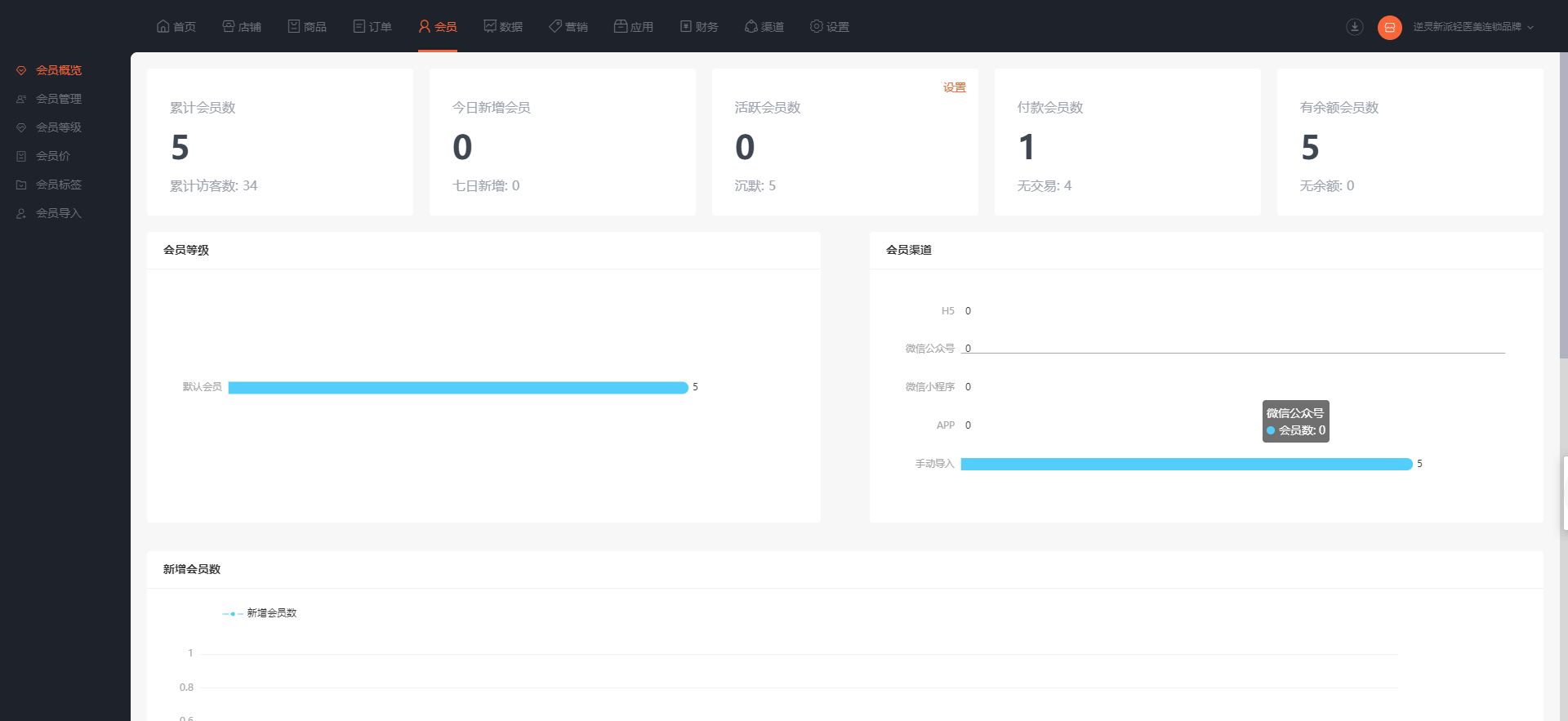Go to the 营销 top menu
Viewport: 1568px width, 721px height.
(x=568, y=27)
